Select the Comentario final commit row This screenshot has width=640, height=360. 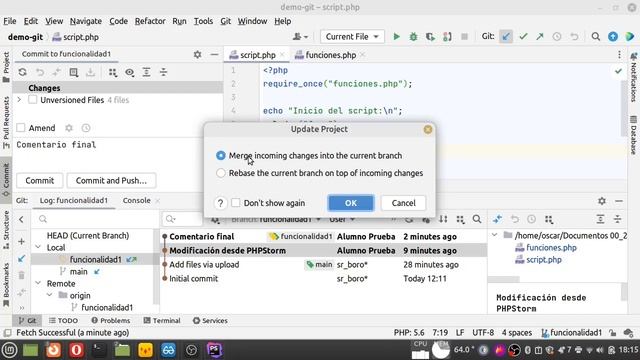click(x=324, y=237)
